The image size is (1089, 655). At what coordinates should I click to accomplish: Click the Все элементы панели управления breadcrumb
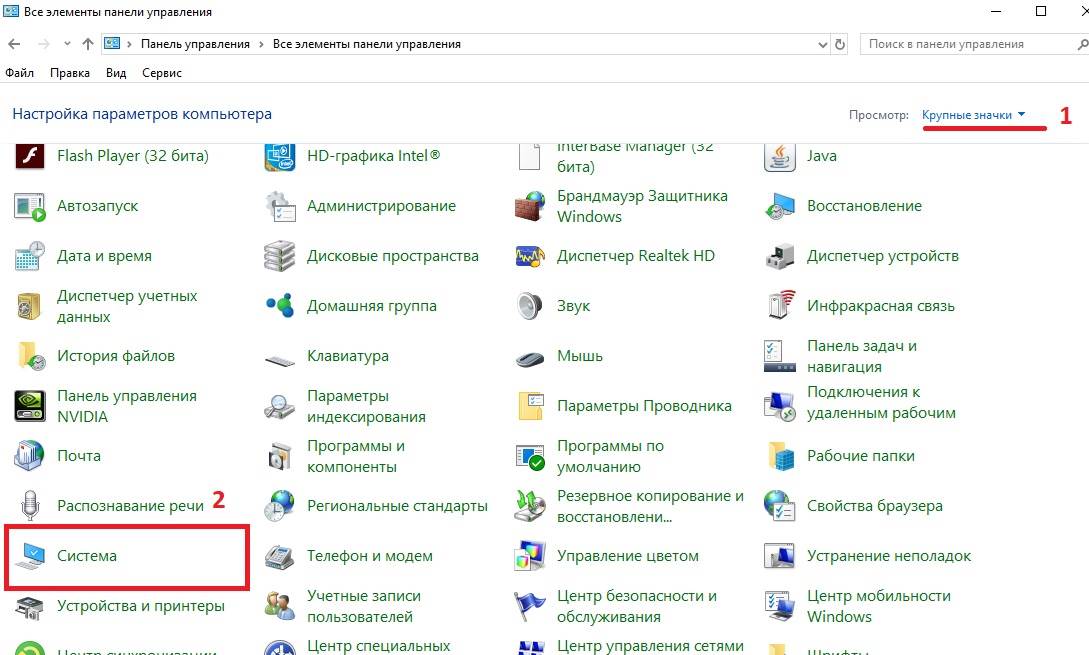(367, 44)
